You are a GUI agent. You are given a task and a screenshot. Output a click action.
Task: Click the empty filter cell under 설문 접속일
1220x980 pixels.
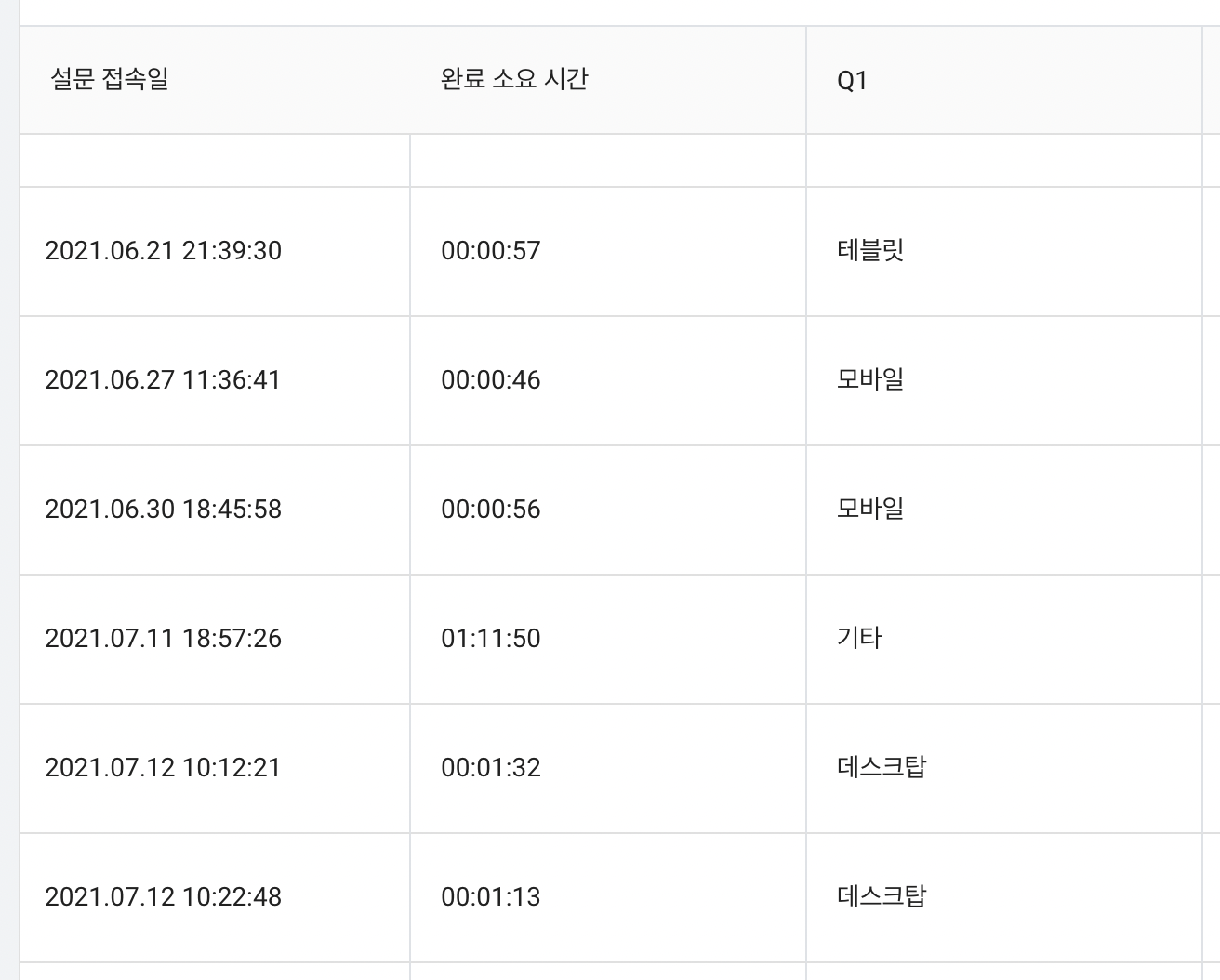pos(215,161)
